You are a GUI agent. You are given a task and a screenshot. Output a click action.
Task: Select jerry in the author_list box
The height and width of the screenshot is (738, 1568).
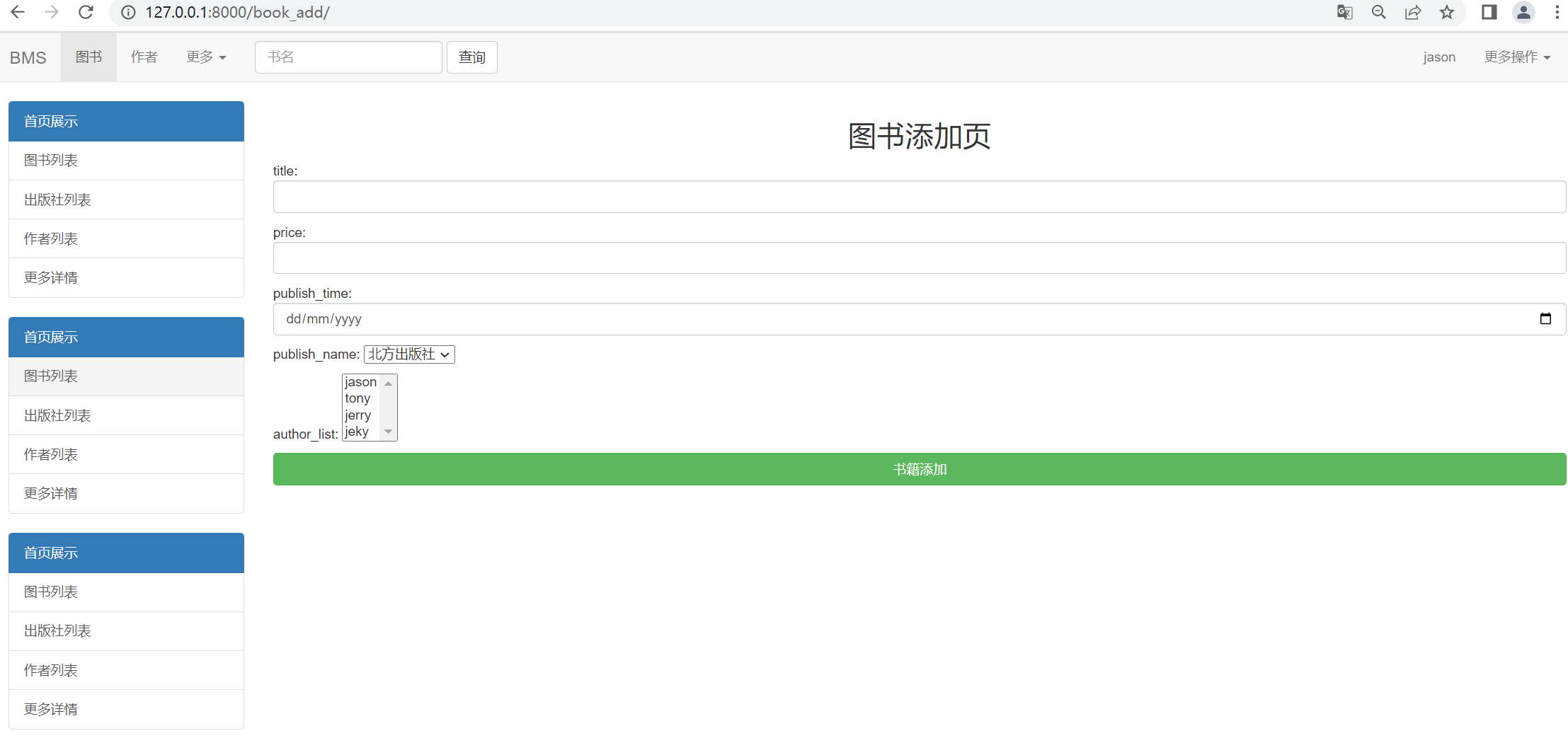pyautogui.click(x=361, y=415)
